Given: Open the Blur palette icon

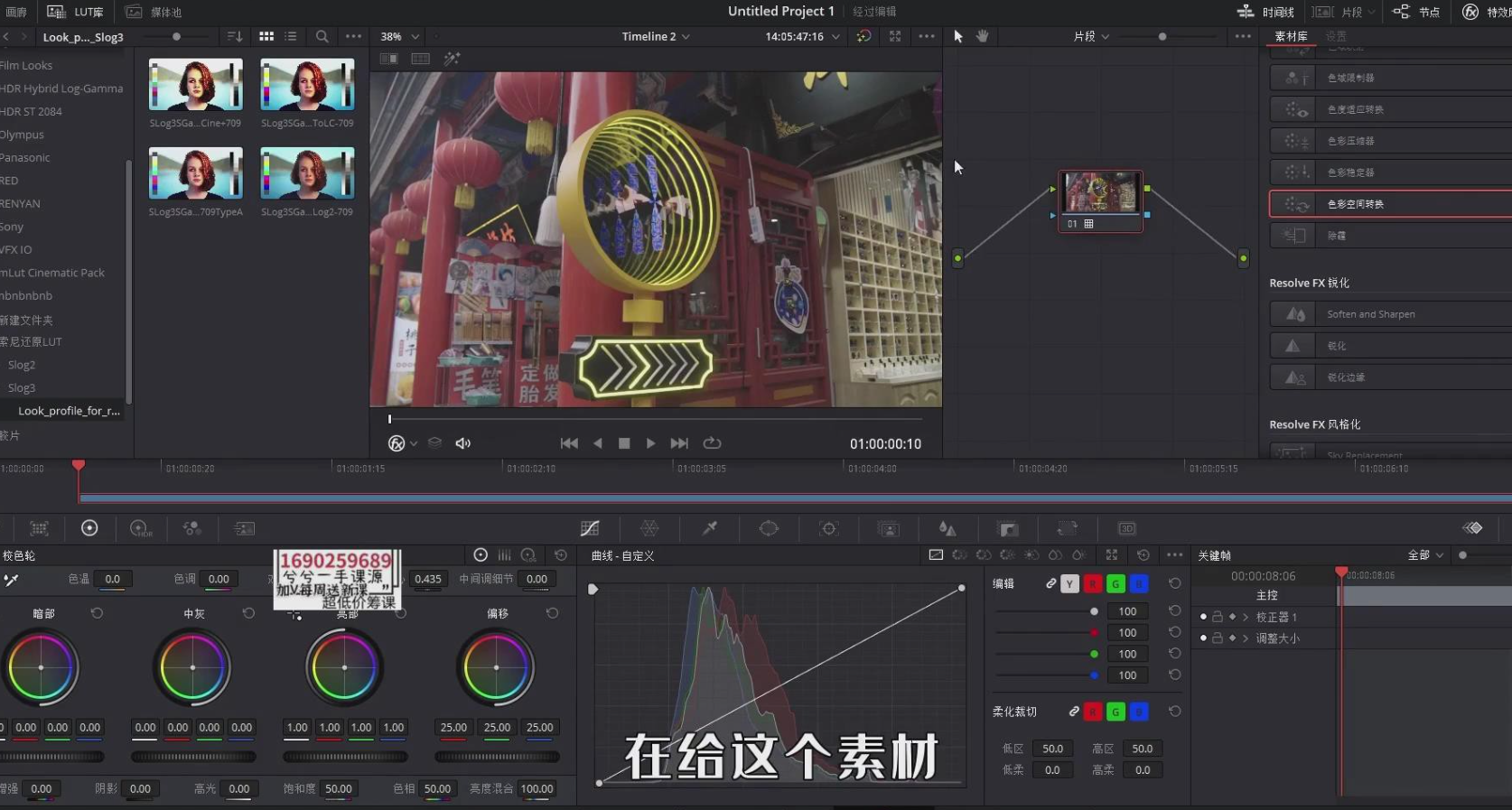Looking at the screenshot, I should 947,528.
